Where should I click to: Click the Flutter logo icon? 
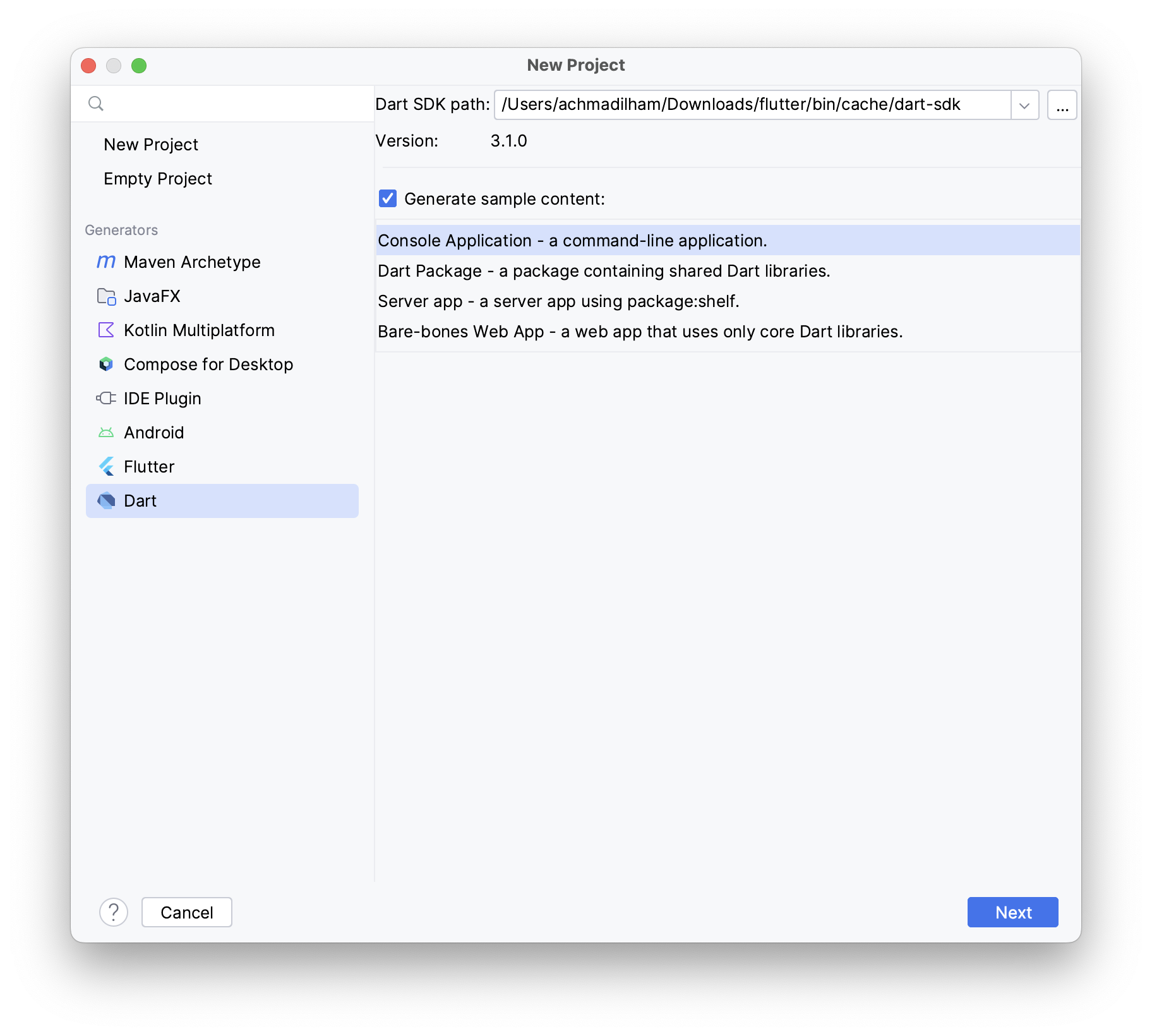(x=106, y=466)
